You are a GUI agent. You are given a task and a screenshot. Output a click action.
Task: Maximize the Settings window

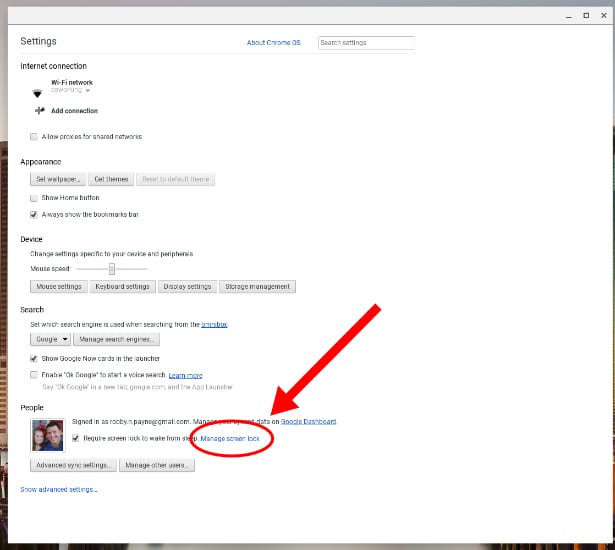point(586,16)
